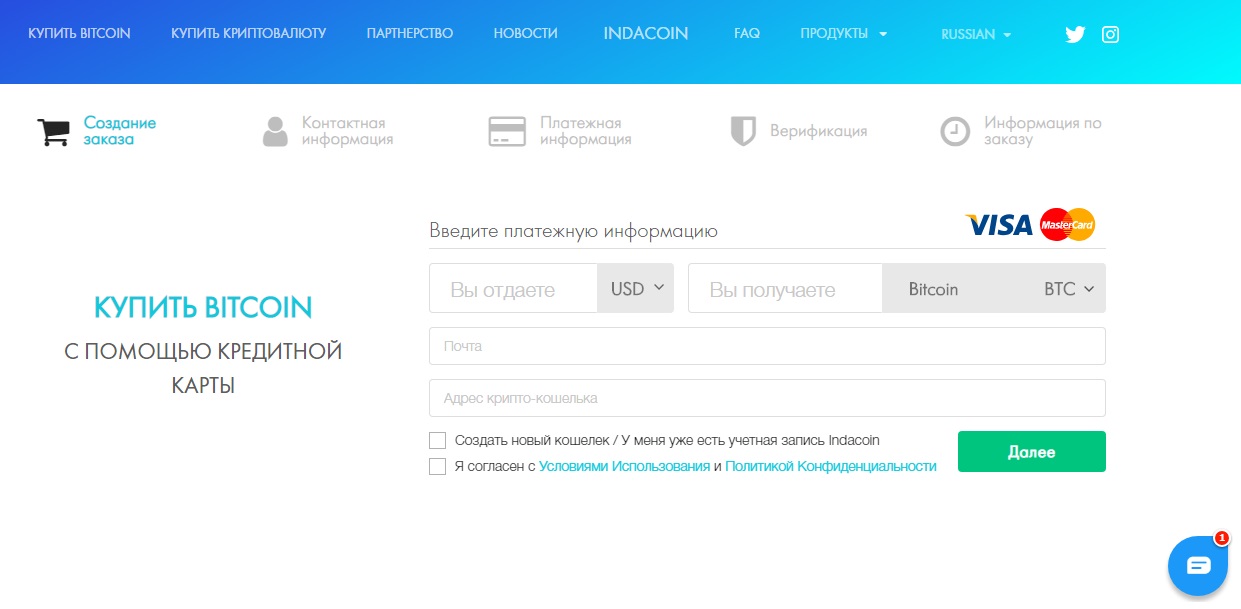Image resolution: width=1241 pixels, height=609 pixels.
Task: Select the Верификация step label
Action: [x=818, y=131]
